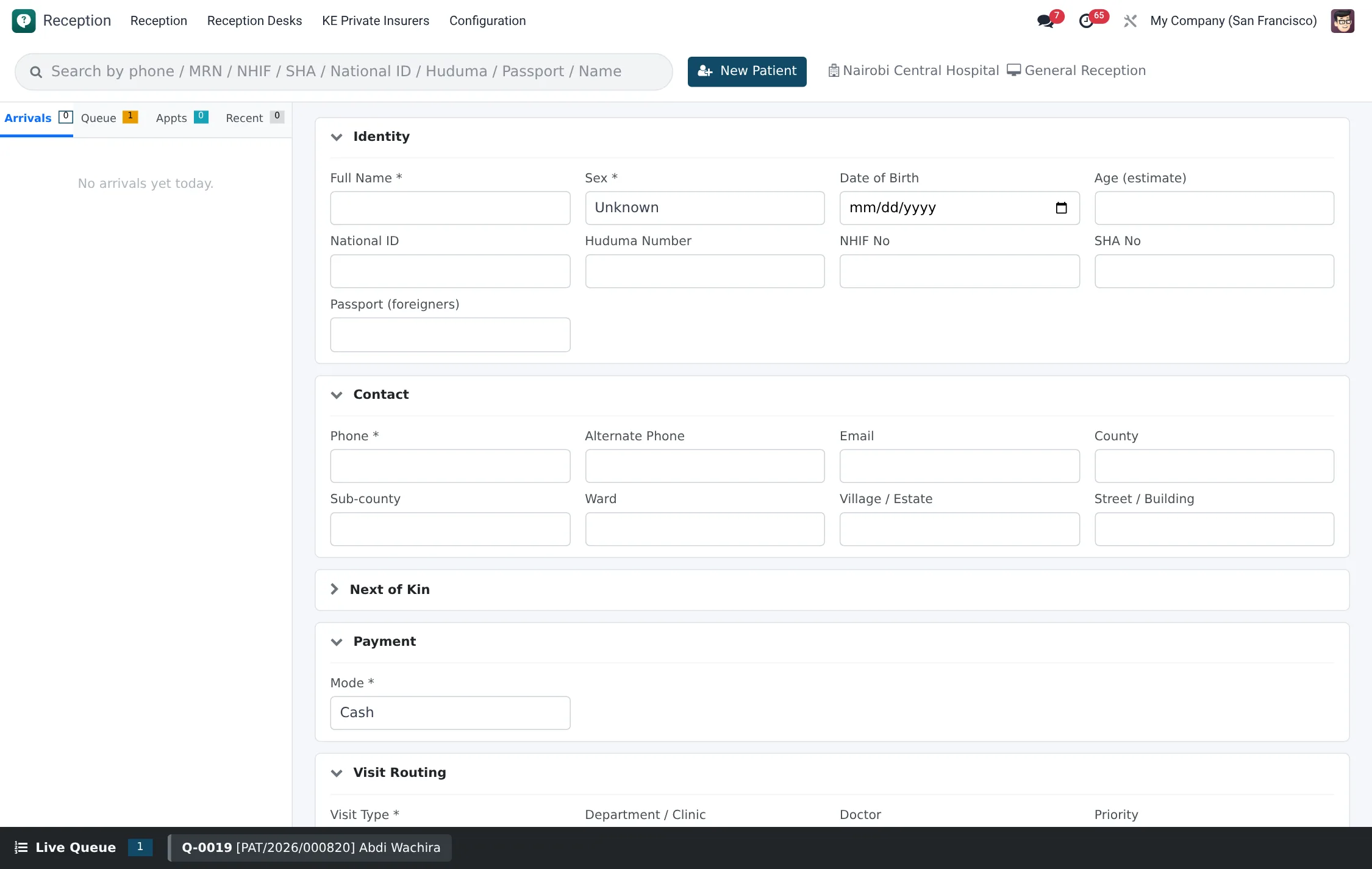This screenshot has width=1372, height=869.
Task: Click the Ward field
Action: tap(704, 529)
